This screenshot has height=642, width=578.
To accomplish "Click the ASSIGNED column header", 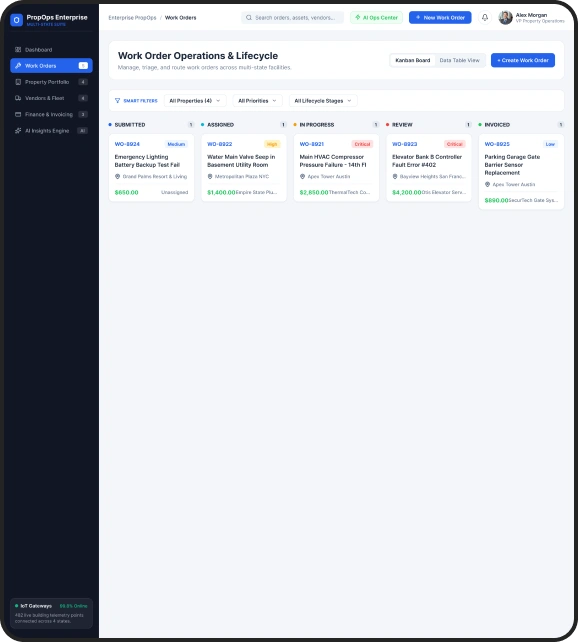I will [220, 125].
